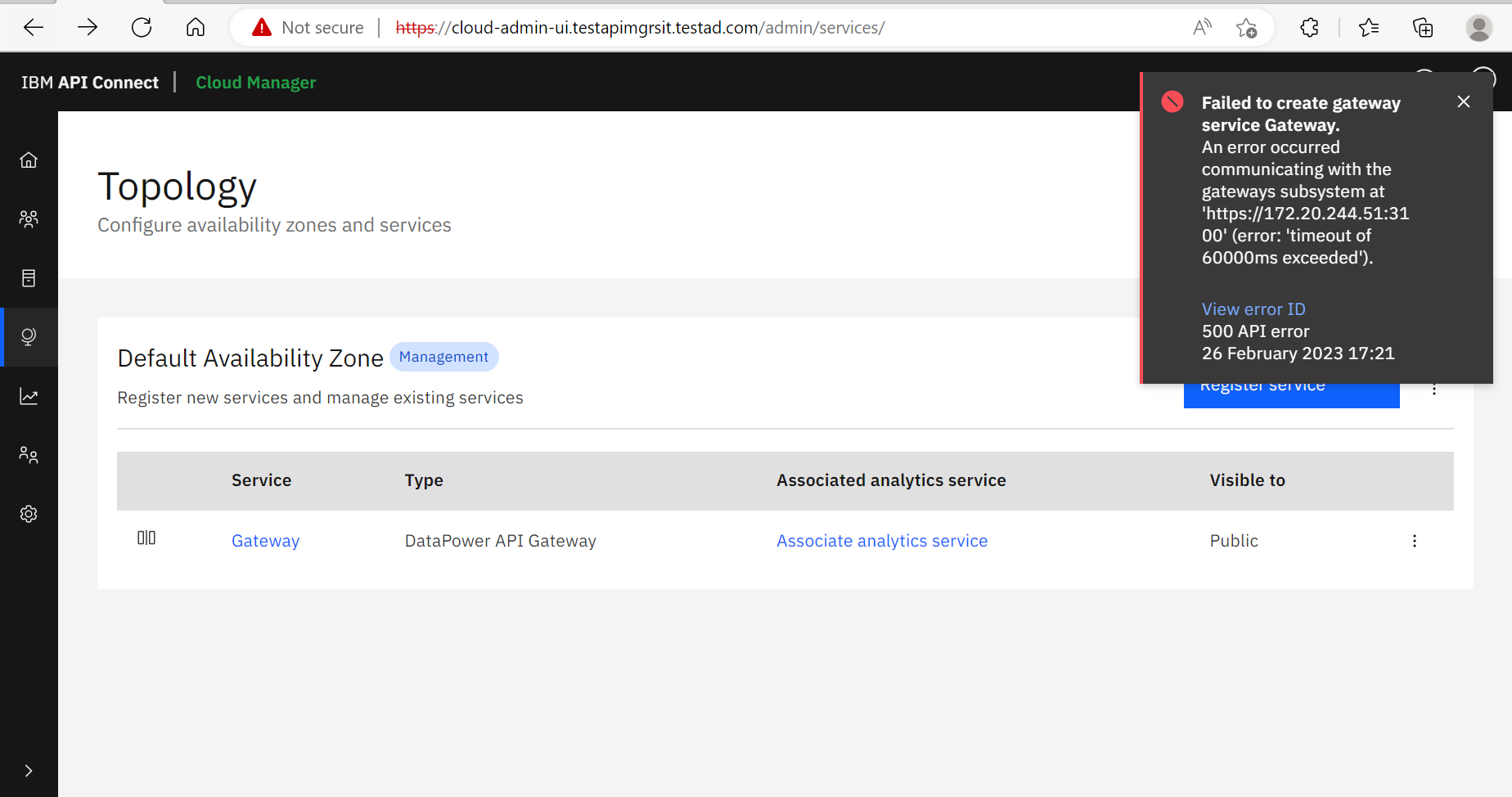Select the Topology globe icon
Screen dimensions: 1512x797
[x=29, y=336]
